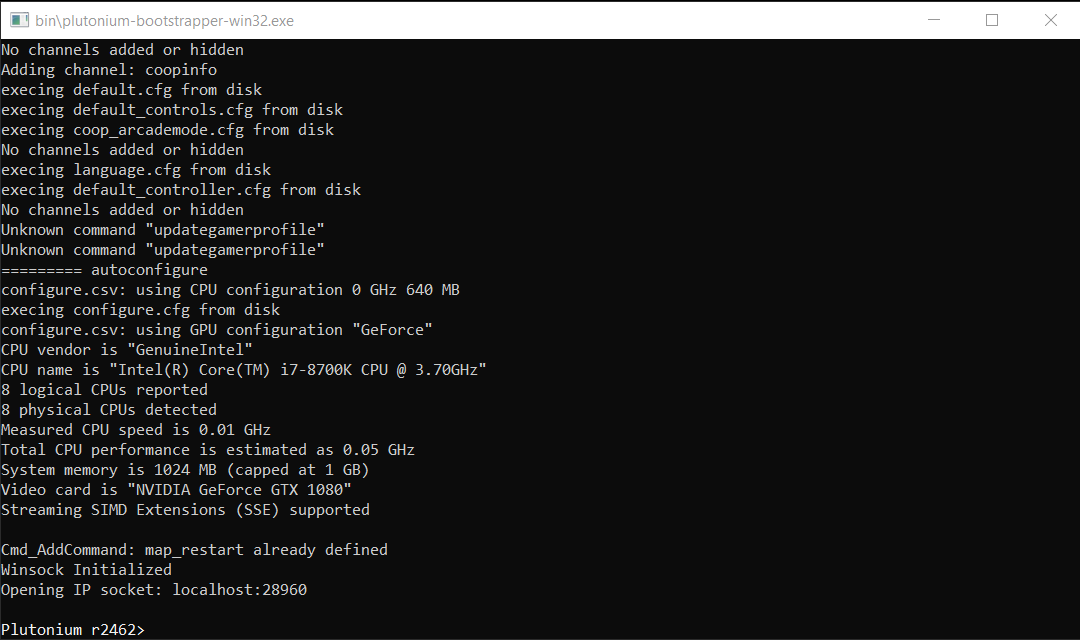The width and height of the screenshot is (1080, 640).
Task: Click the 'Winsock Initialized' output line
Action: pos(86,570)
